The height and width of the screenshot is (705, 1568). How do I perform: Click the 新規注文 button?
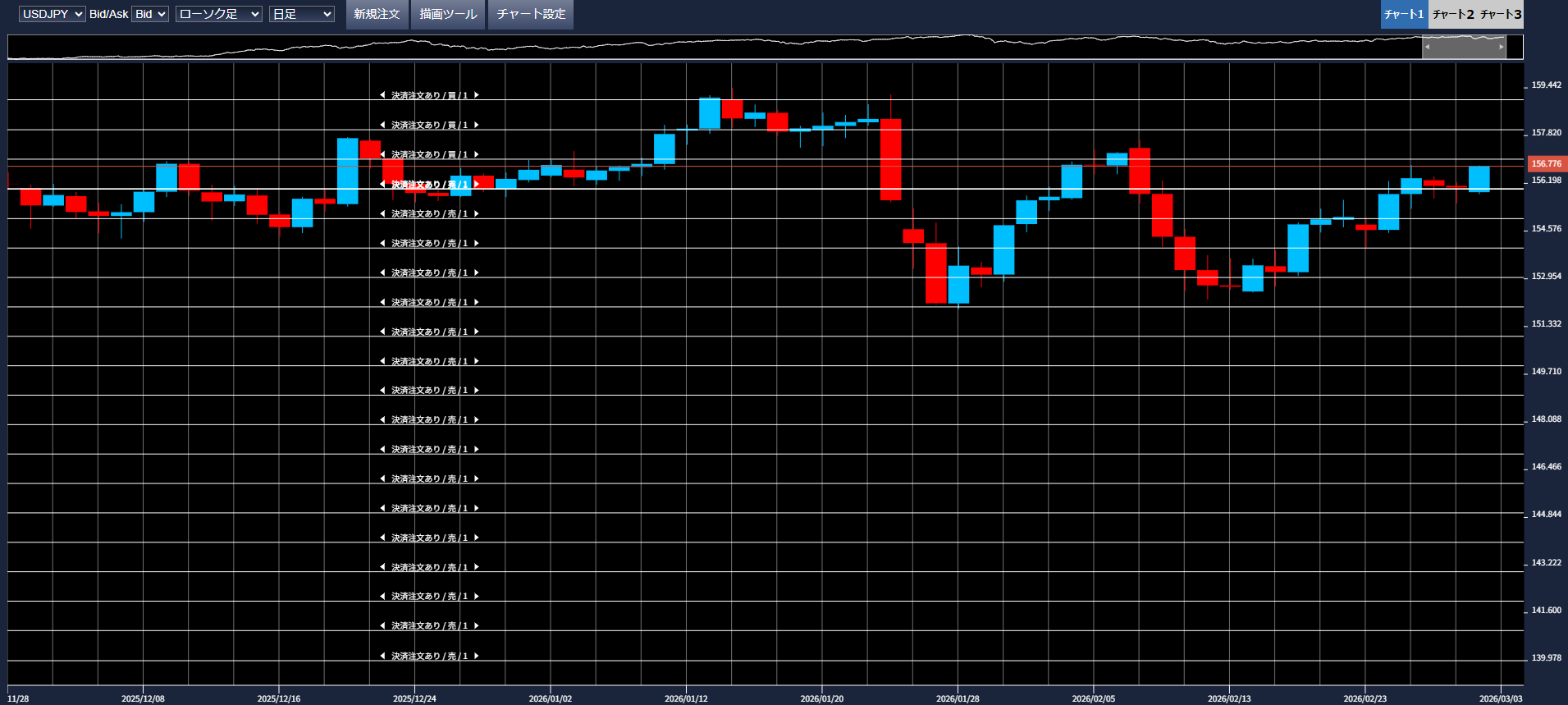[x=377, y=14]
